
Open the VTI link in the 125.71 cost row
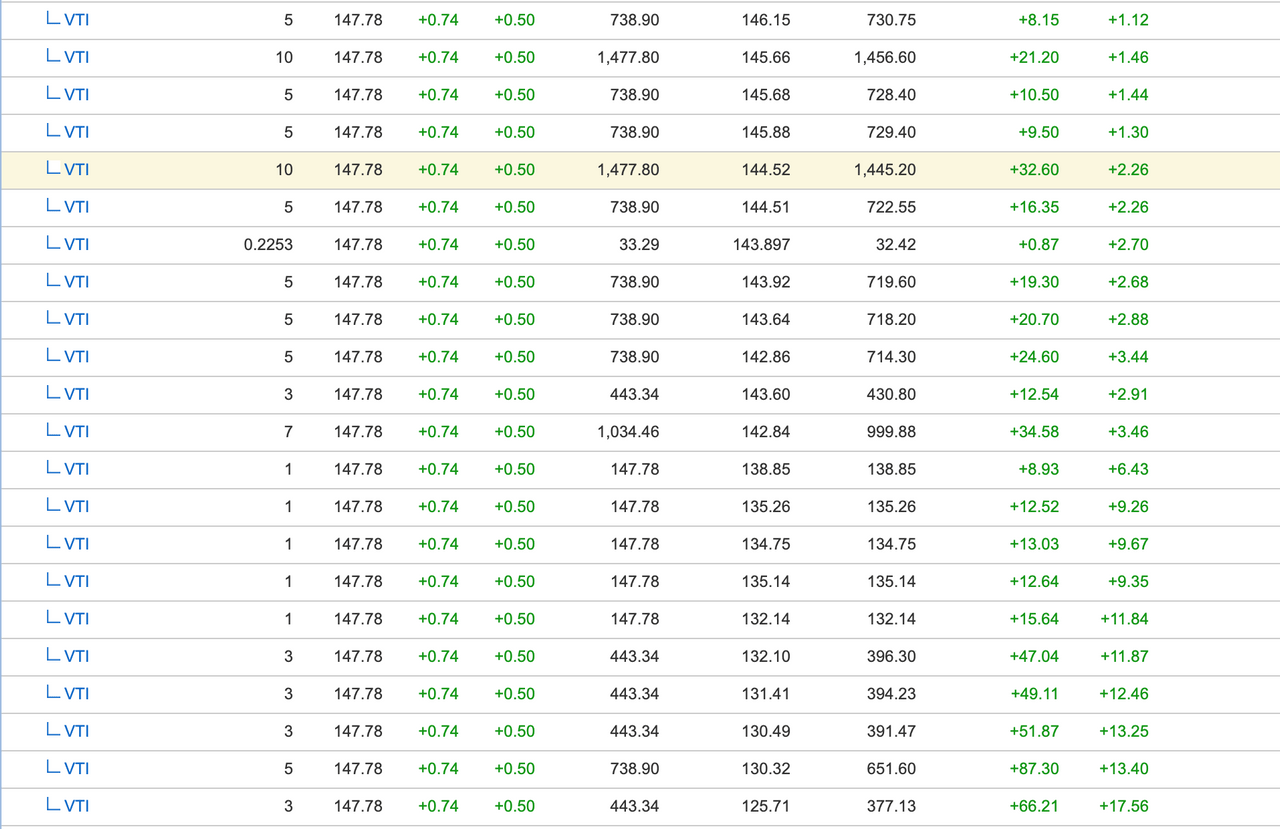point(76,806)
